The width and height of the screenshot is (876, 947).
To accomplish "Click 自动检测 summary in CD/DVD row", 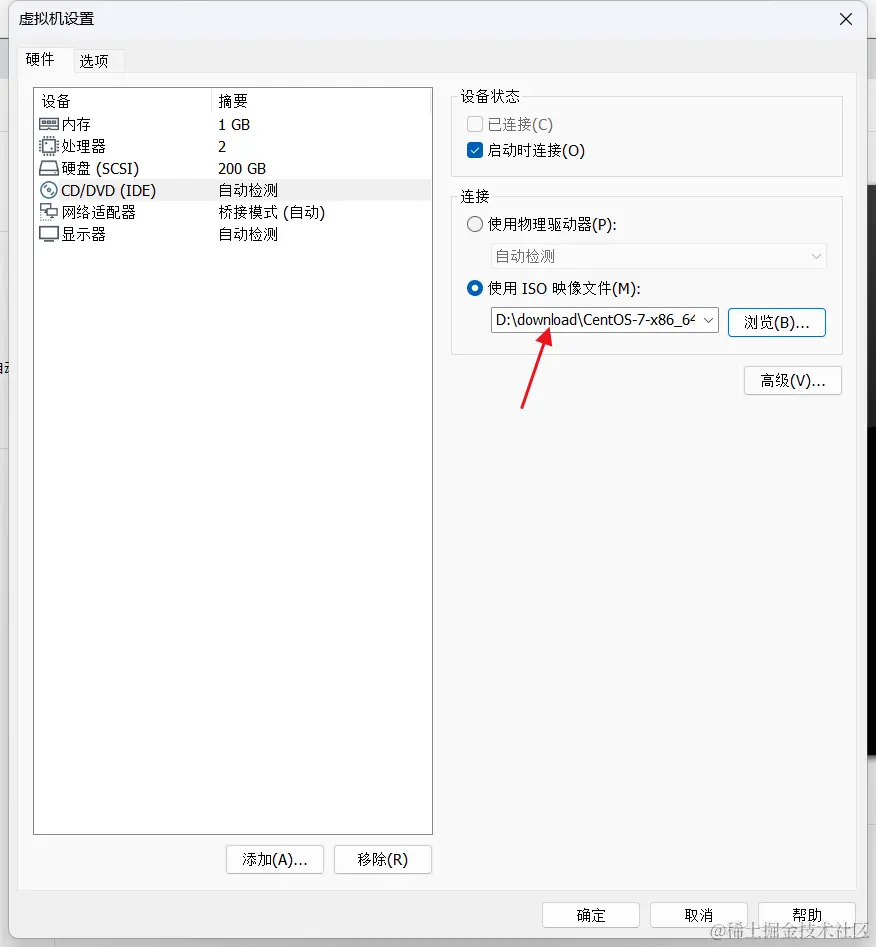I will pyautogui.click(x=248, y=190).
